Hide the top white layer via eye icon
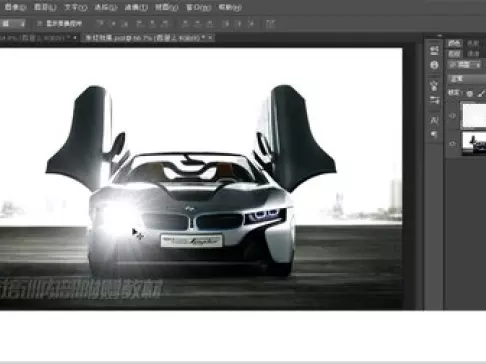 tap(452, 116)
